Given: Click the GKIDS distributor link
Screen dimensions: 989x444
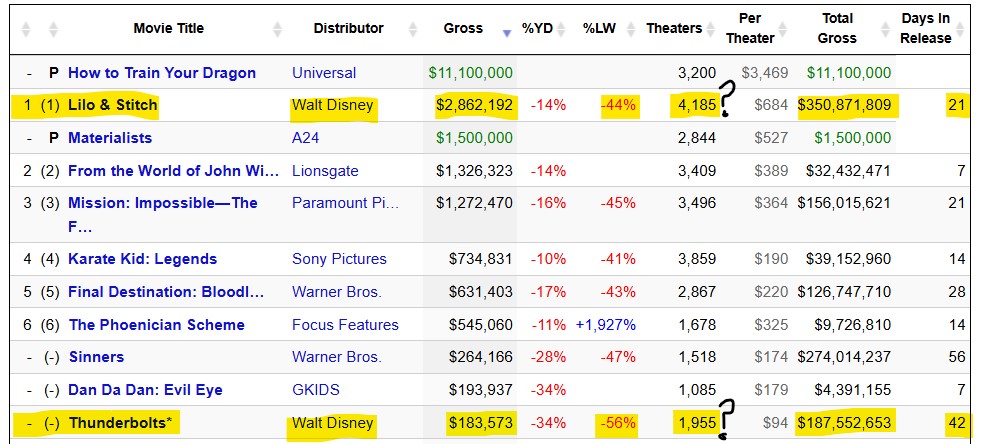Looking at the screenshot, I should tap(314, 390).
